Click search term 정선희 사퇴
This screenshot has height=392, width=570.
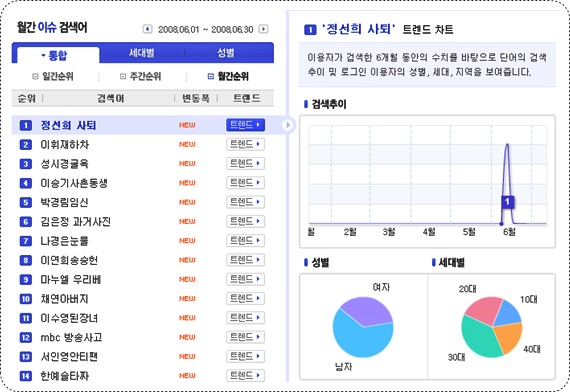tap(68, 125)
